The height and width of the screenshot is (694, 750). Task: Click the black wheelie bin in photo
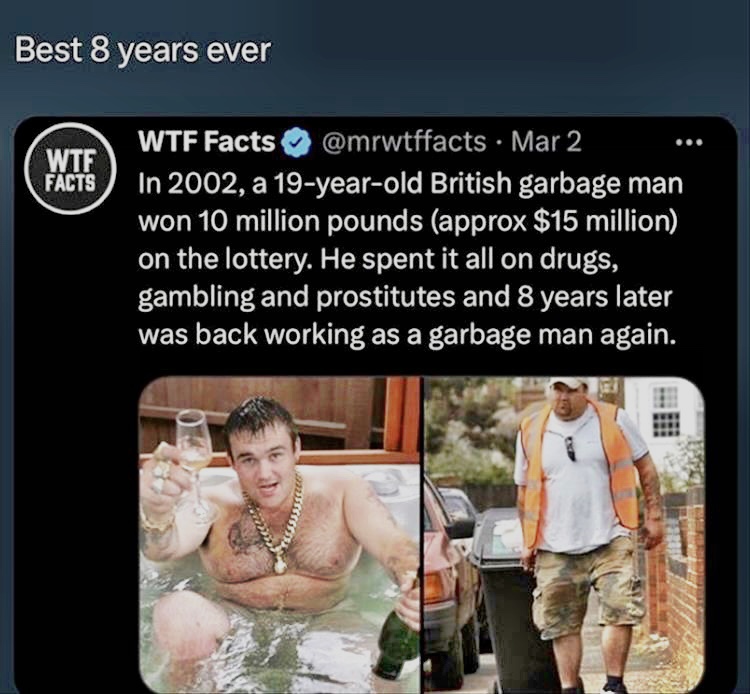click(509, 603)
